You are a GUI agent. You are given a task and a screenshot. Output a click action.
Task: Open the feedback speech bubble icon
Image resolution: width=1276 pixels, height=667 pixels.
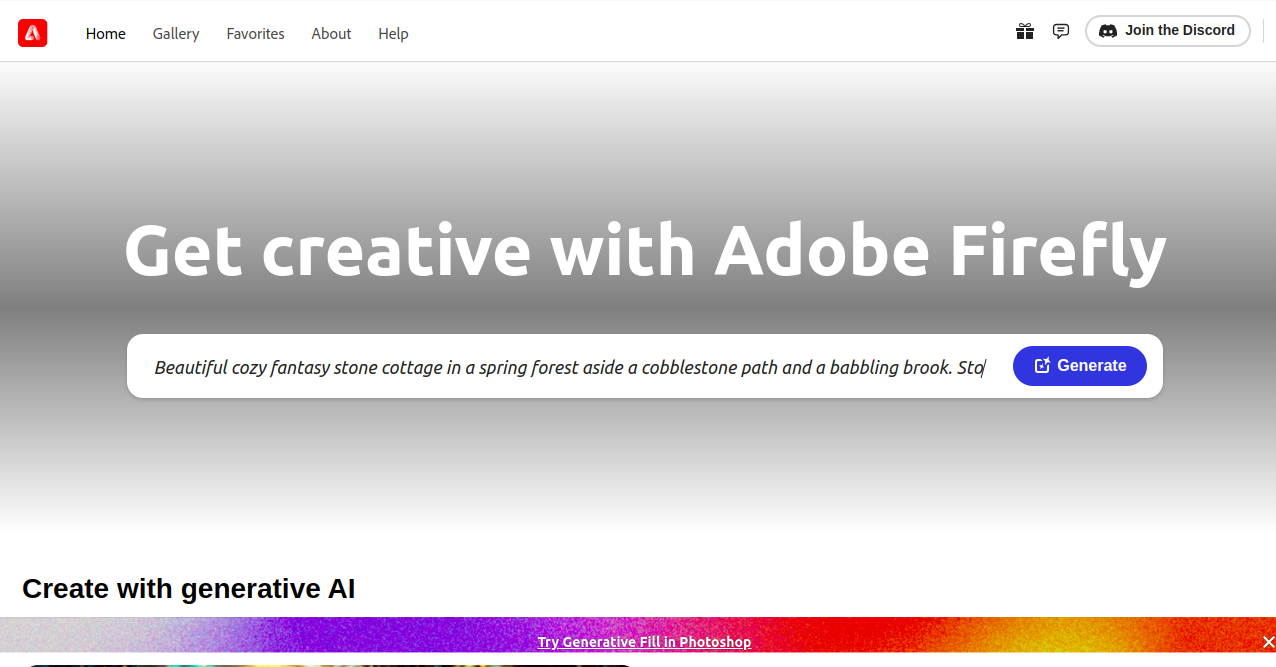point(1061,31)
